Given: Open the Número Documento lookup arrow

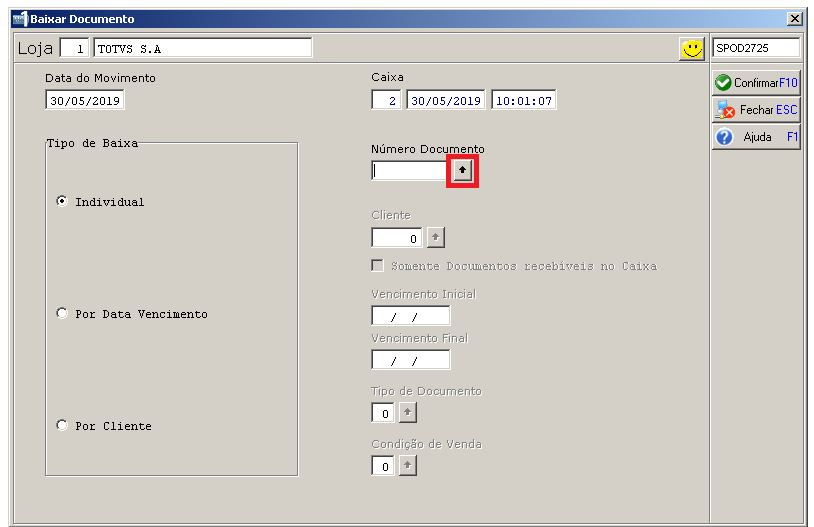Looking at the screenshot, I should [x=462, y=170].
